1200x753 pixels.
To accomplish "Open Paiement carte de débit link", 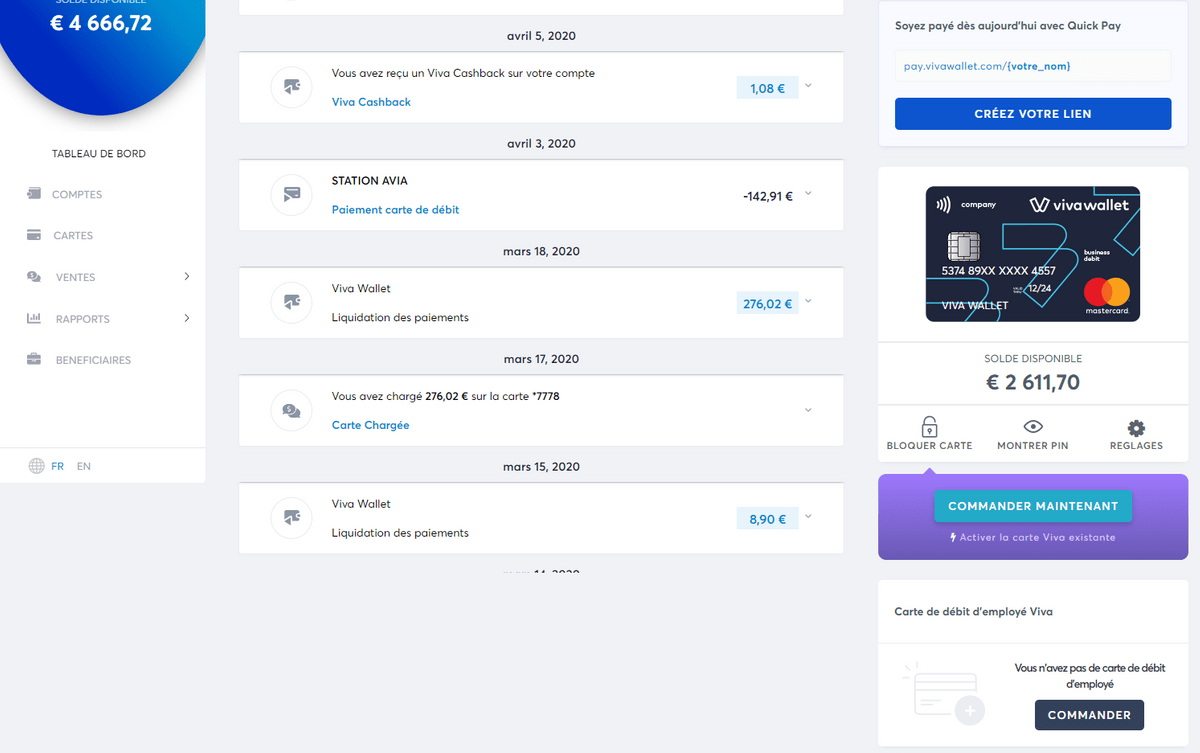I will click(x=396, y=210).
